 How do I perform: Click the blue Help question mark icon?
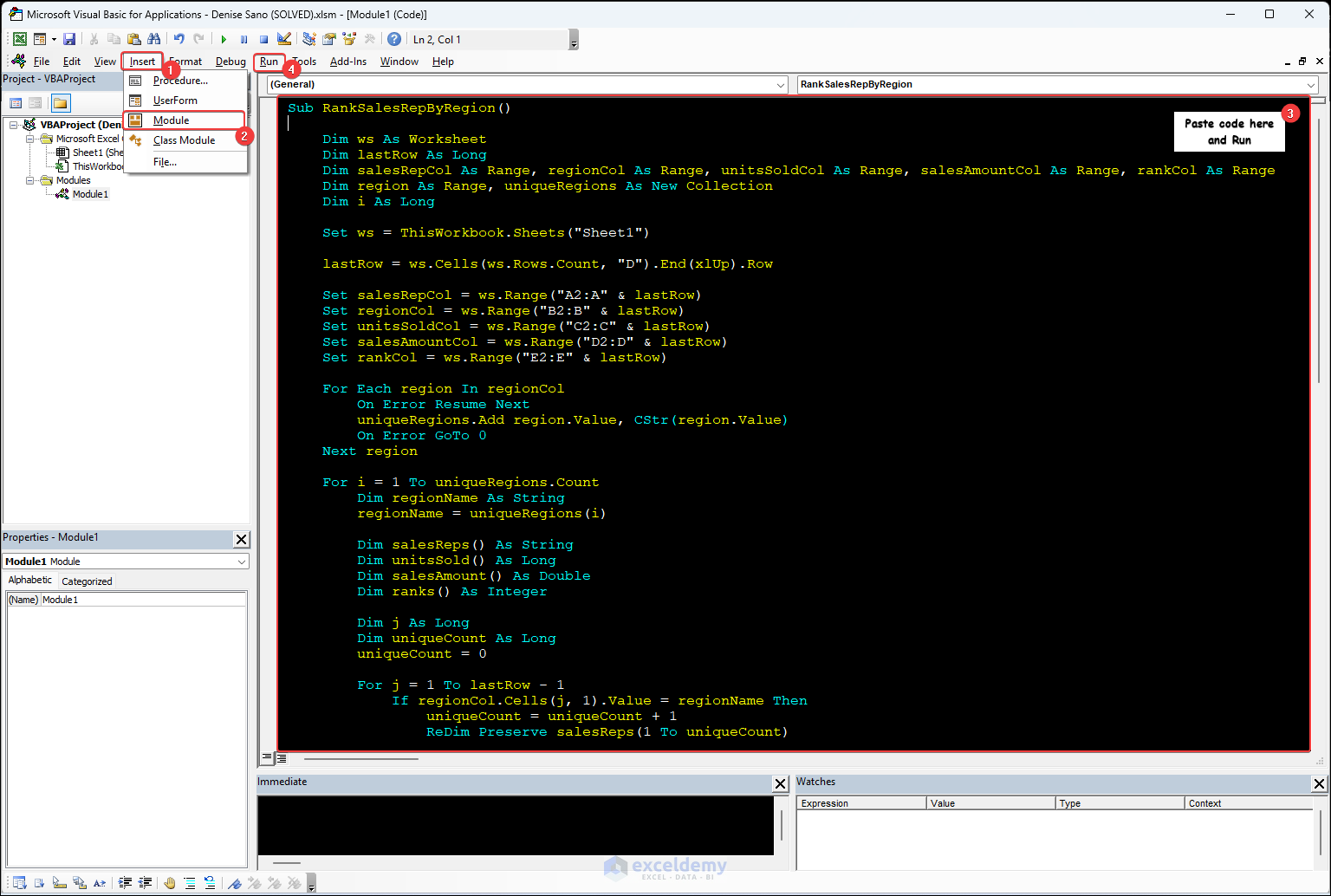click(394, 39)
